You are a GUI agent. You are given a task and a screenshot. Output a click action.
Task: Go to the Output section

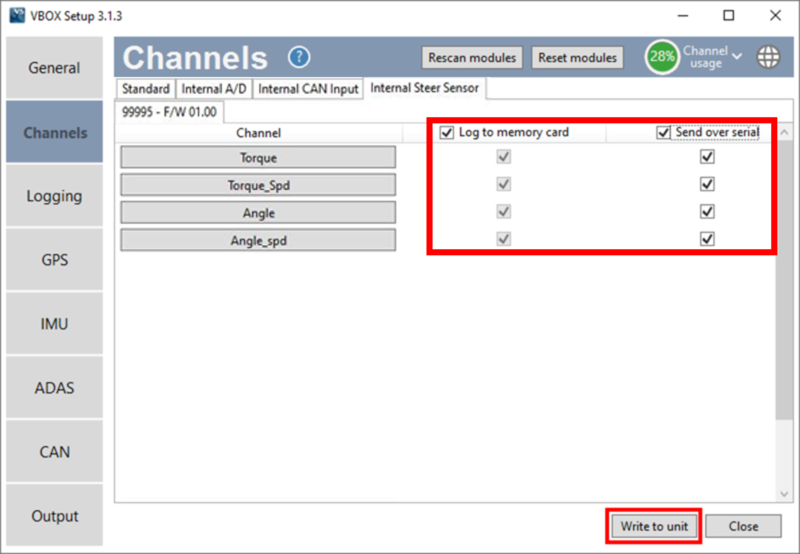(54, 516)
